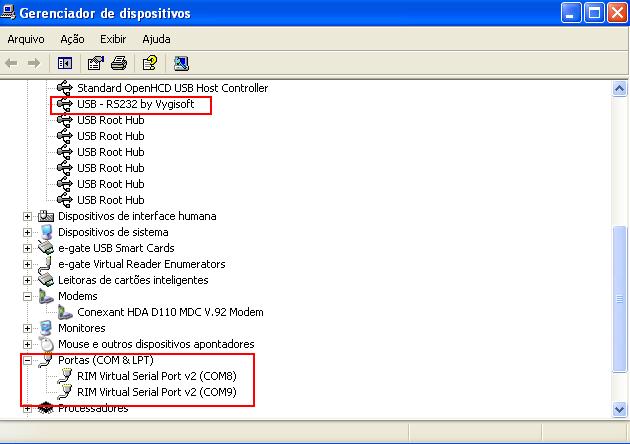Collapse the Portas (COM & LPT) node
Viewport: 630px width, 444px height.
27,360
